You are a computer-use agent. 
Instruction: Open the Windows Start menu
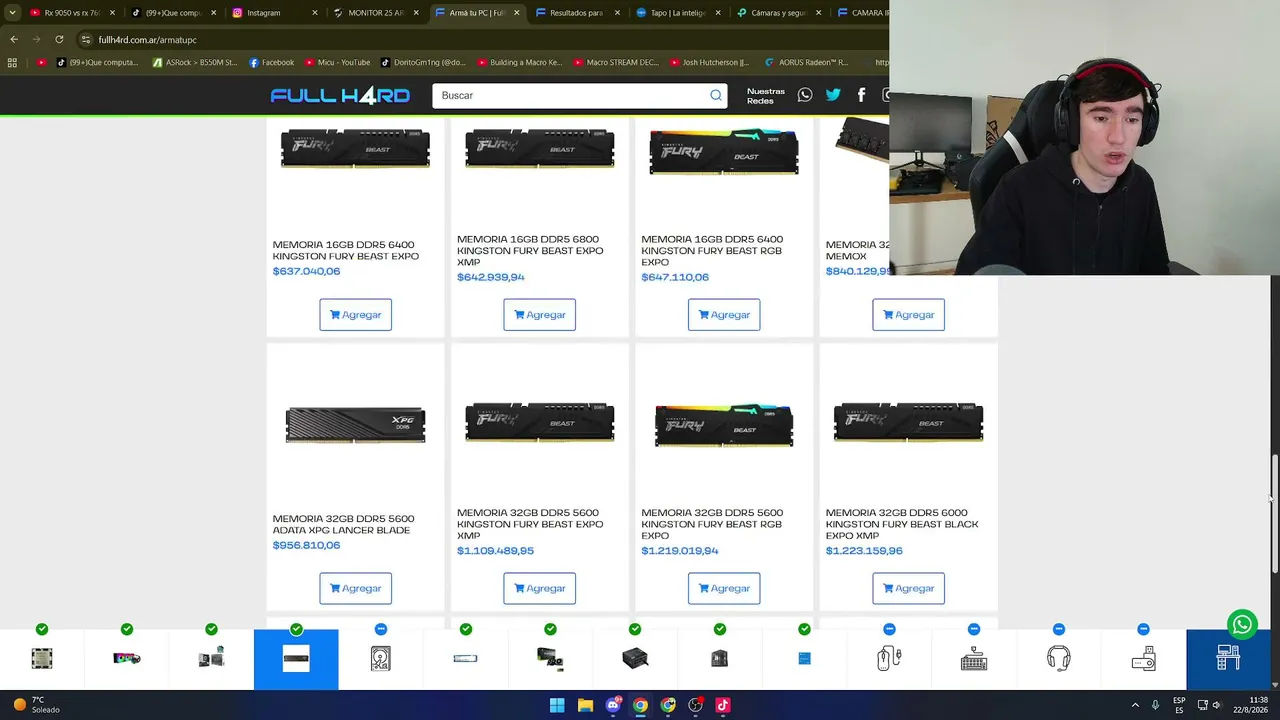[557, 705]
